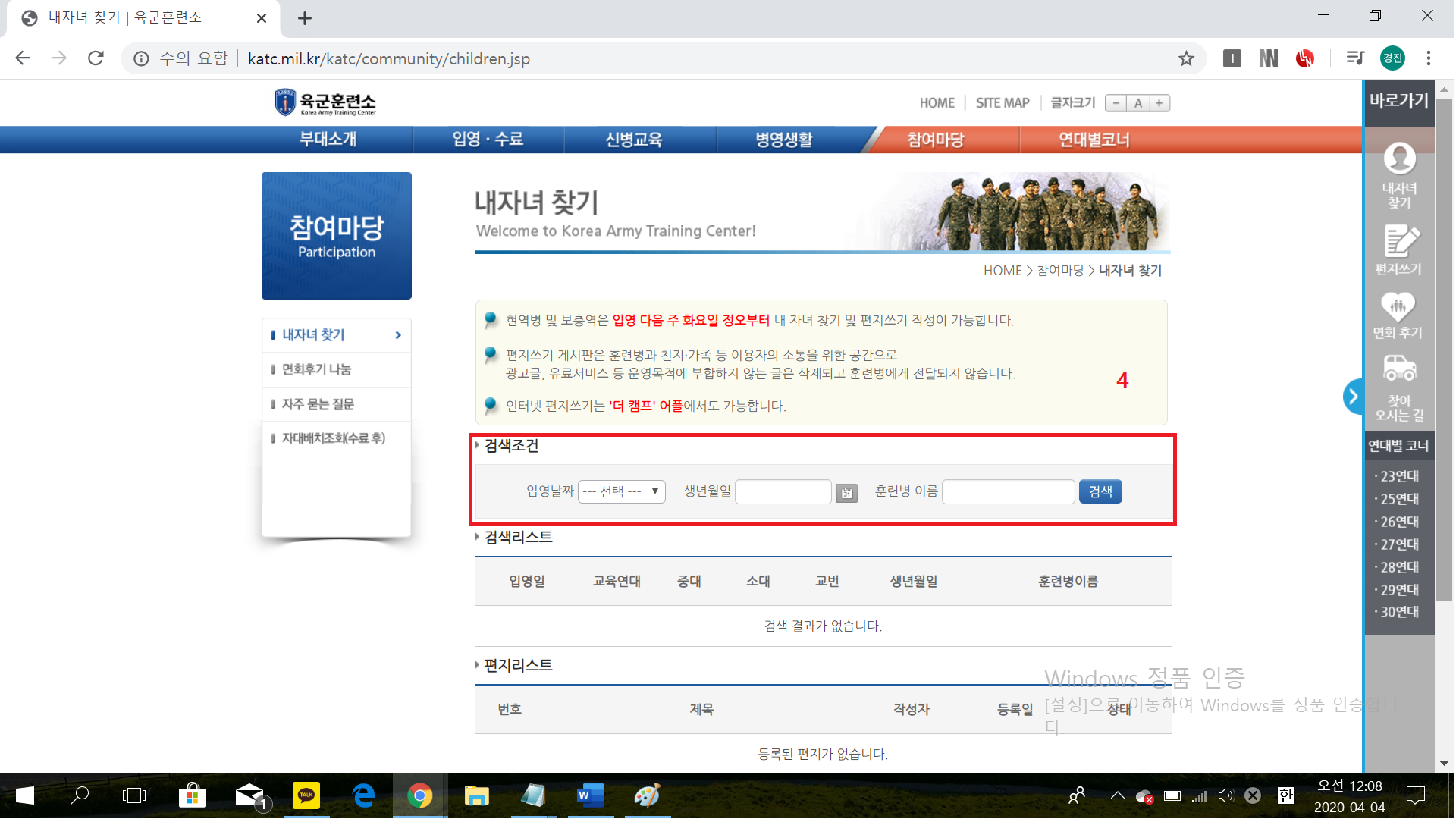Open the 참여마당 navigation tab

pyautogui.click(x=935, y=140)
